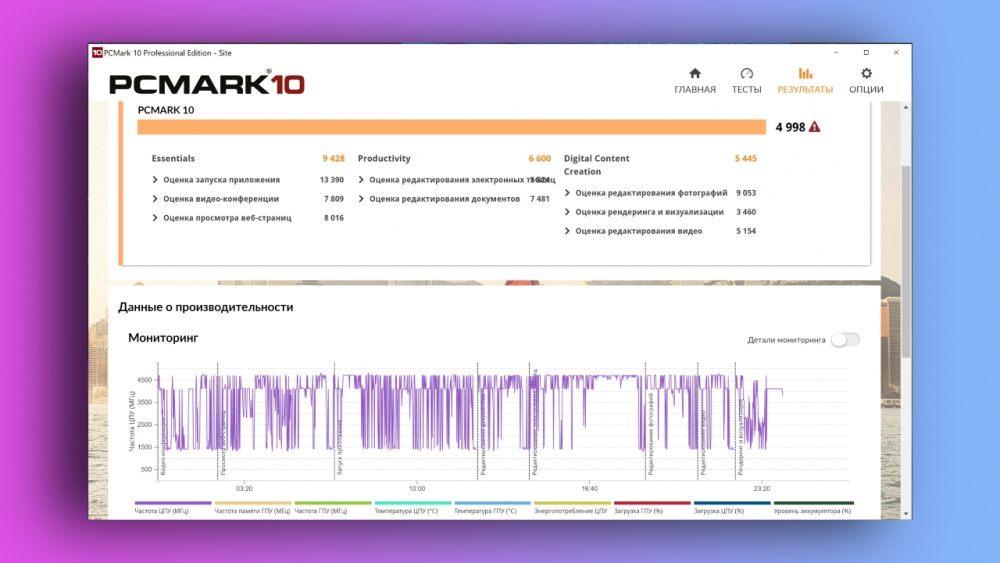This screenshot has height=563, width=1000.
Task: Click the 16:40 time axis label
Action: (589, 488)
